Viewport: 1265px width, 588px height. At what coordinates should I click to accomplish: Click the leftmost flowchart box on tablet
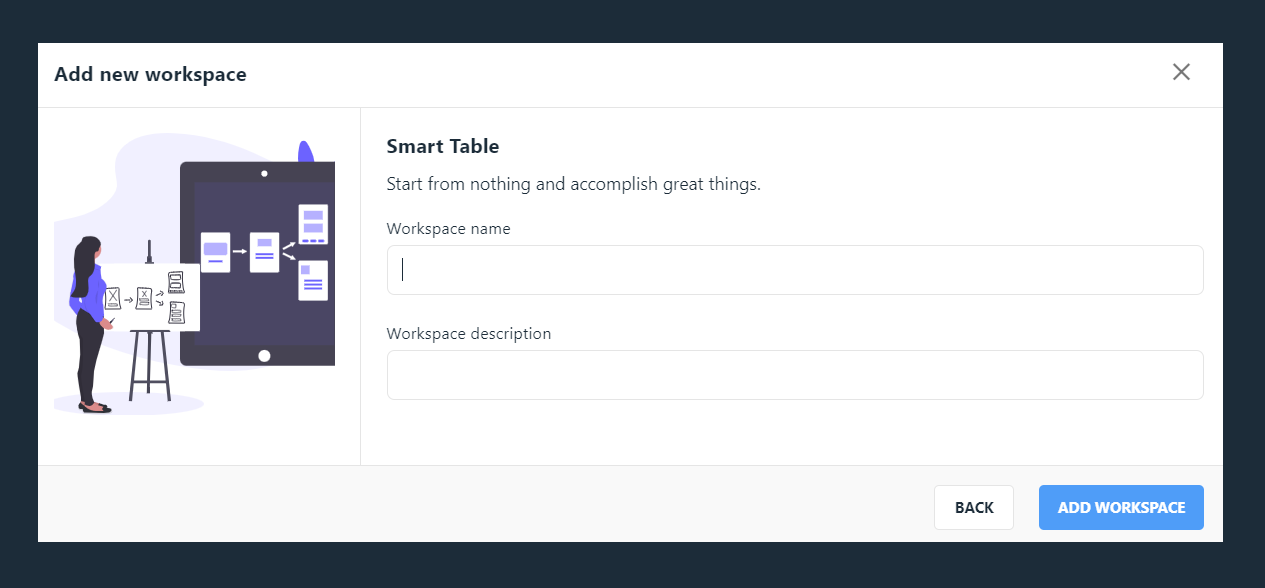215,252
